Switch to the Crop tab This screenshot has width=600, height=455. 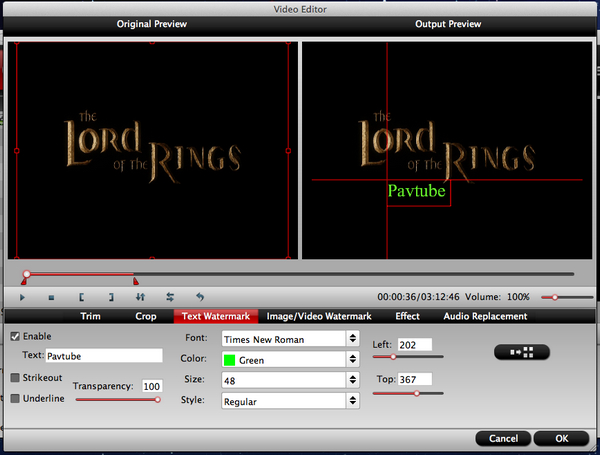pyautogui.click(x=145, y=316)
